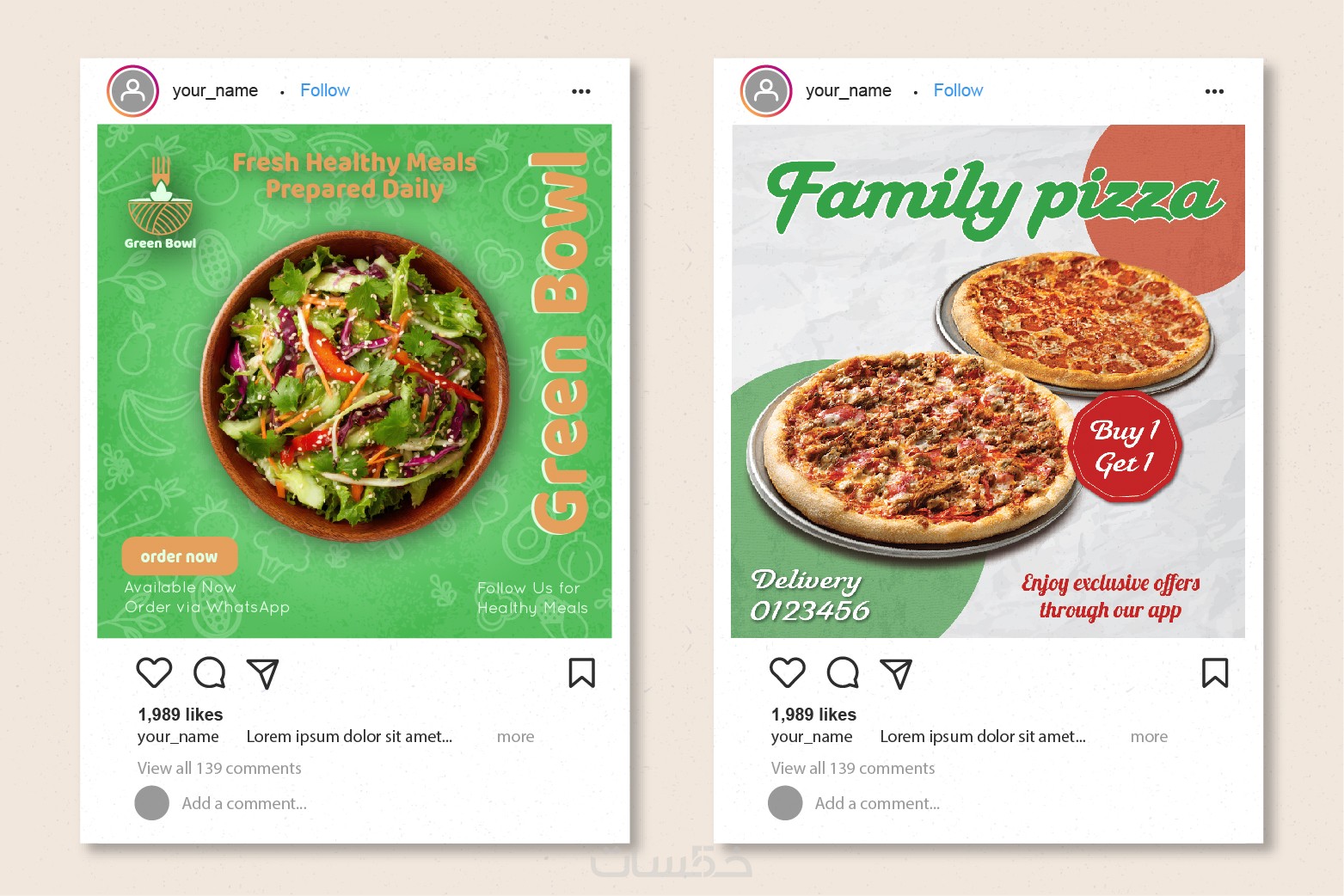Open comments on the Family pizza post
The image size is (1344, 896).
pos(843,672)
